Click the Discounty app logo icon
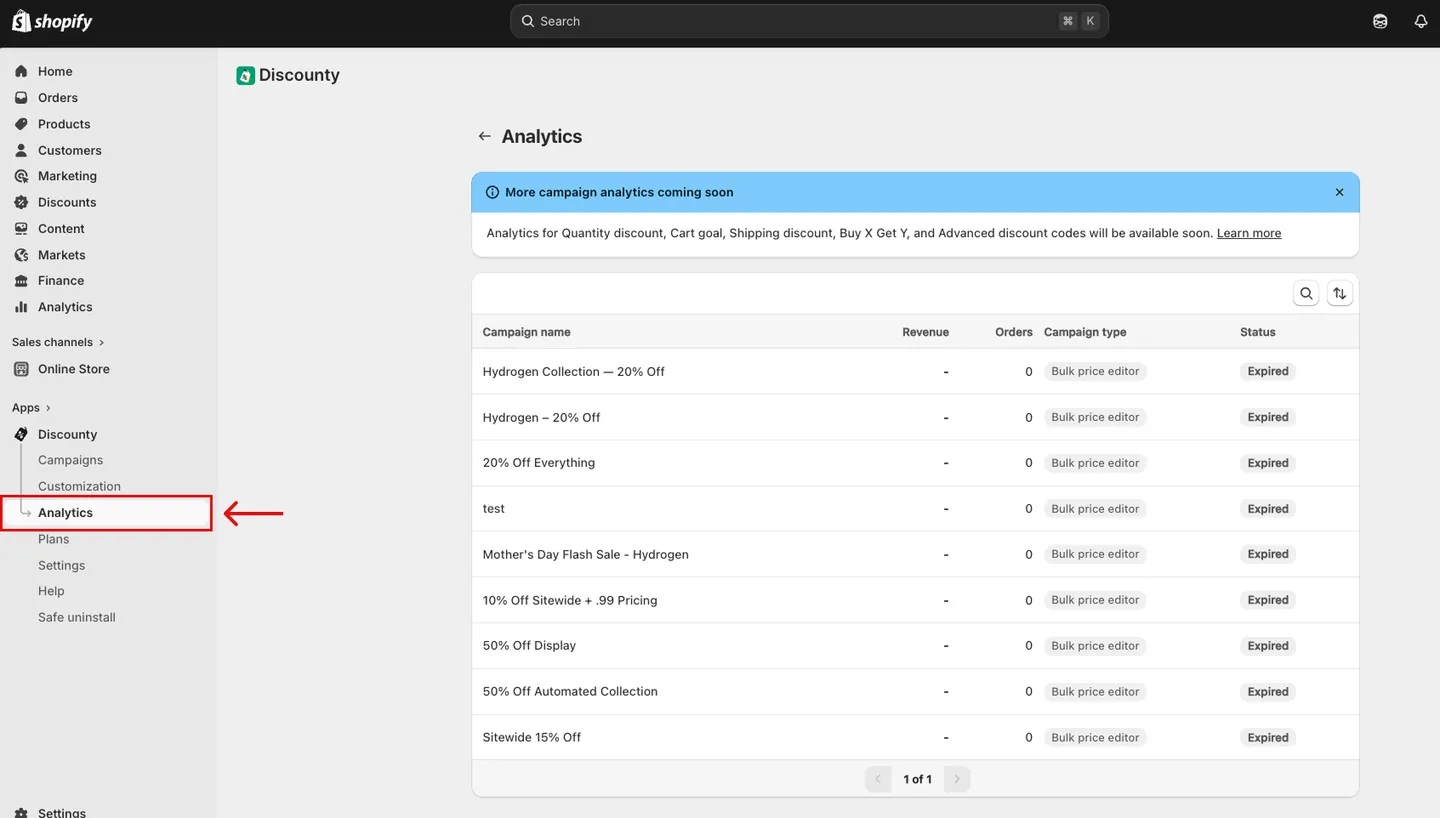This screenshot has width=1440, height=818. (x=245, y=75)
